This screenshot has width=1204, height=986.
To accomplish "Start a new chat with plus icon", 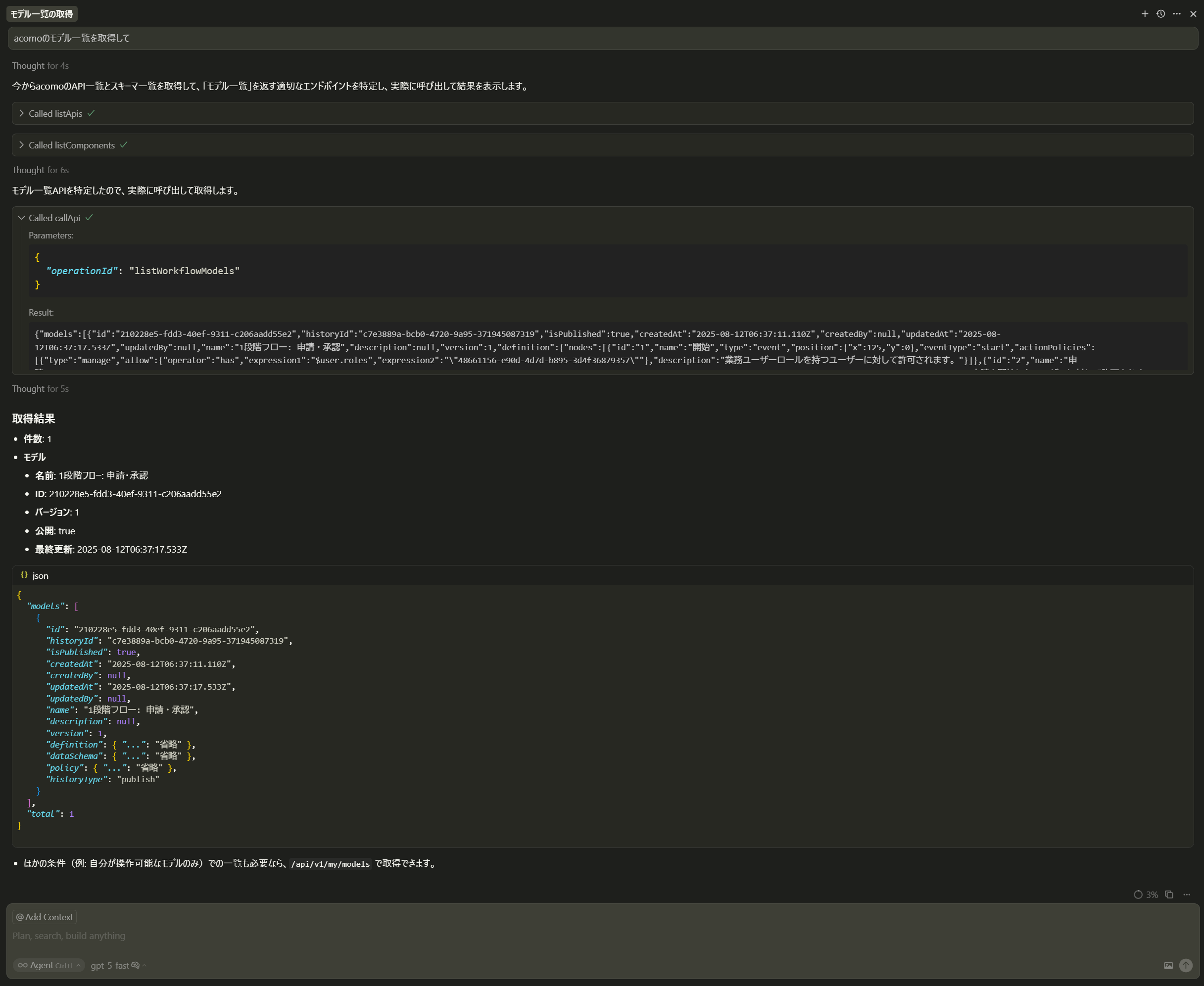I will click(1145, 14).
